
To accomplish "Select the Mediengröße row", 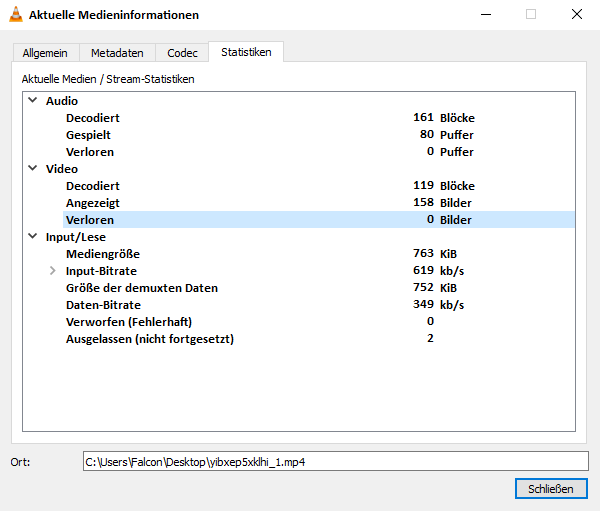I will 100,254.
